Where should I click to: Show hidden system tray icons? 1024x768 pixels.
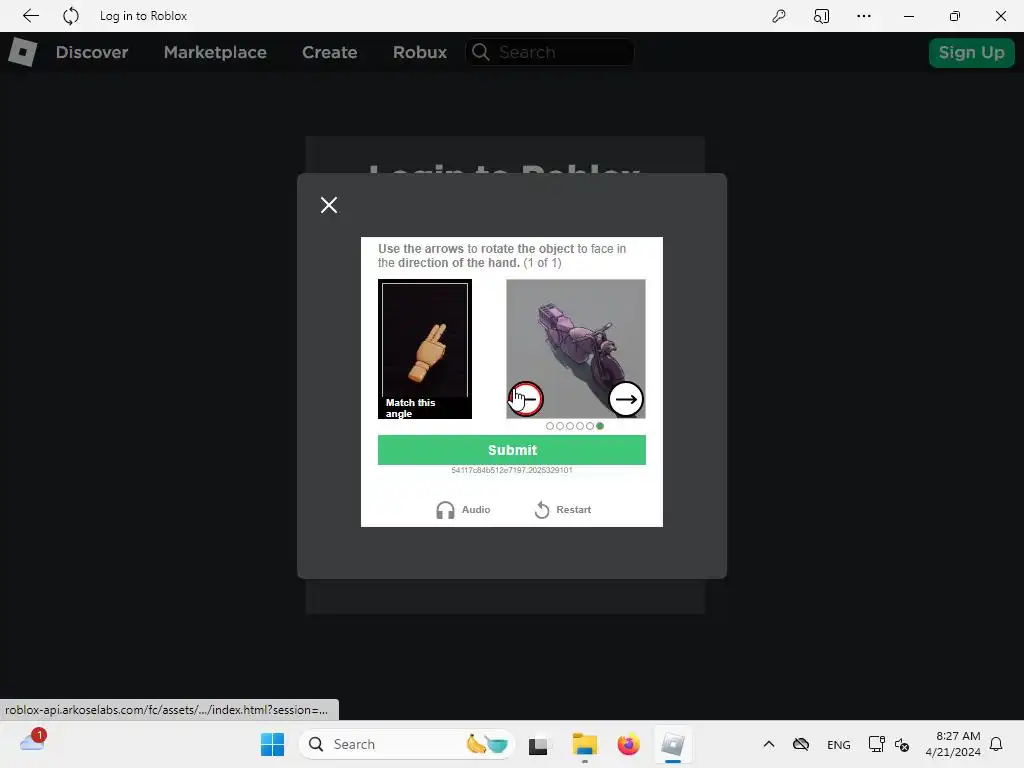pyautogui.click(x=769, y=744)
